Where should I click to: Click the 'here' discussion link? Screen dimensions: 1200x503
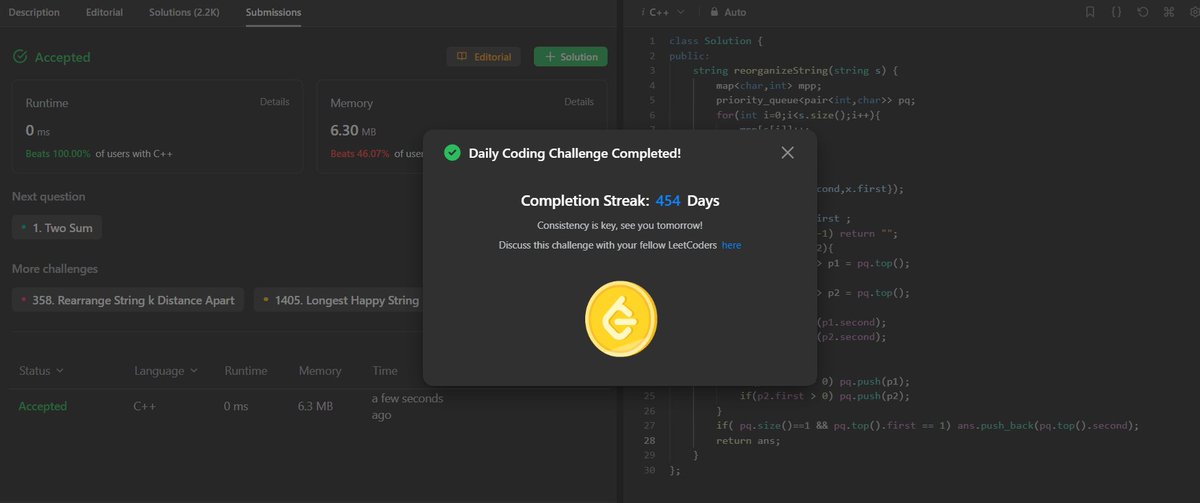click(x=732, y=245)
